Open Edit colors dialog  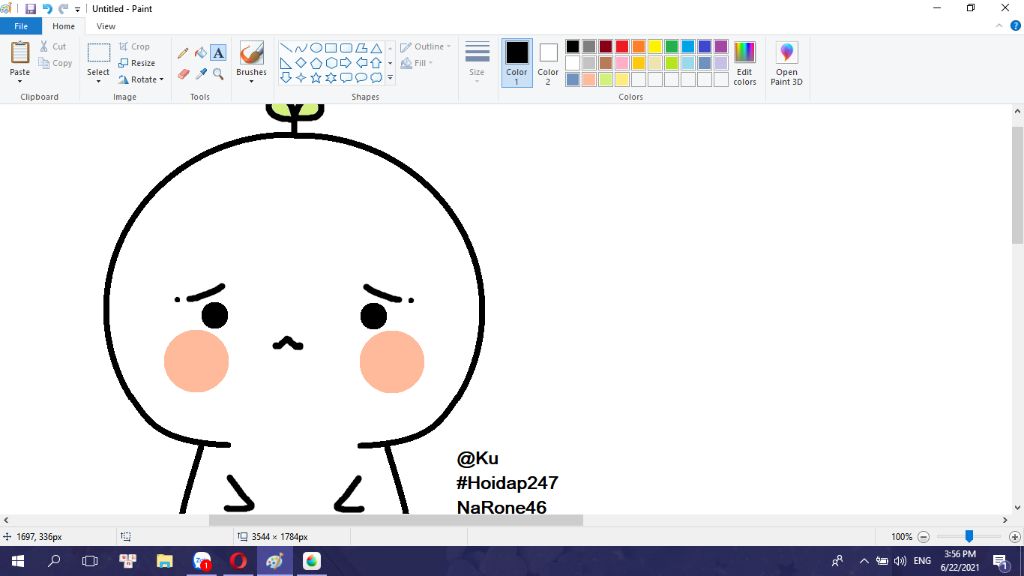(744, 63)
